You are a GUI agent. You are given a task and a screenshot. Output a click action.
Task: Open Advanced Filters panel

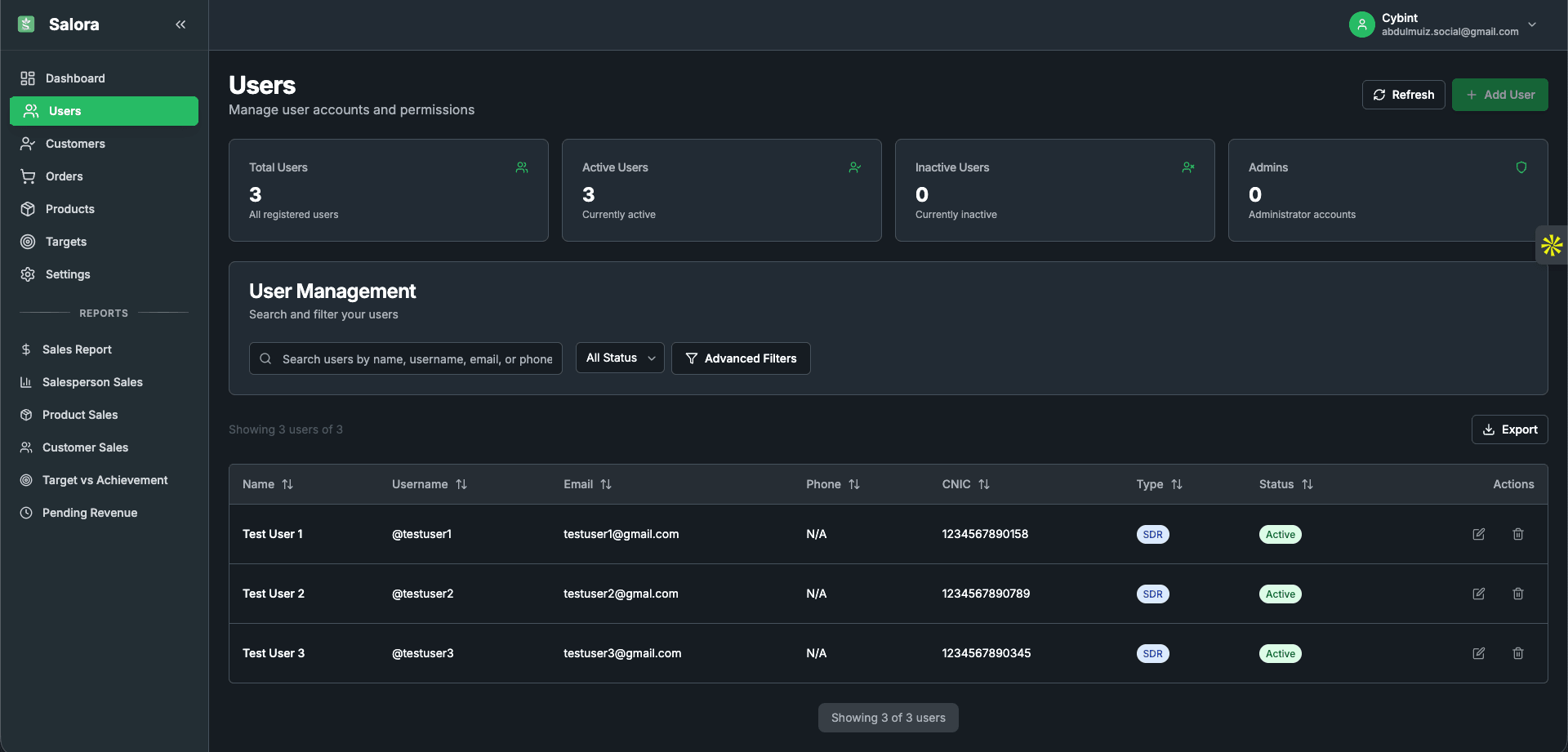(x=741, y=358)
